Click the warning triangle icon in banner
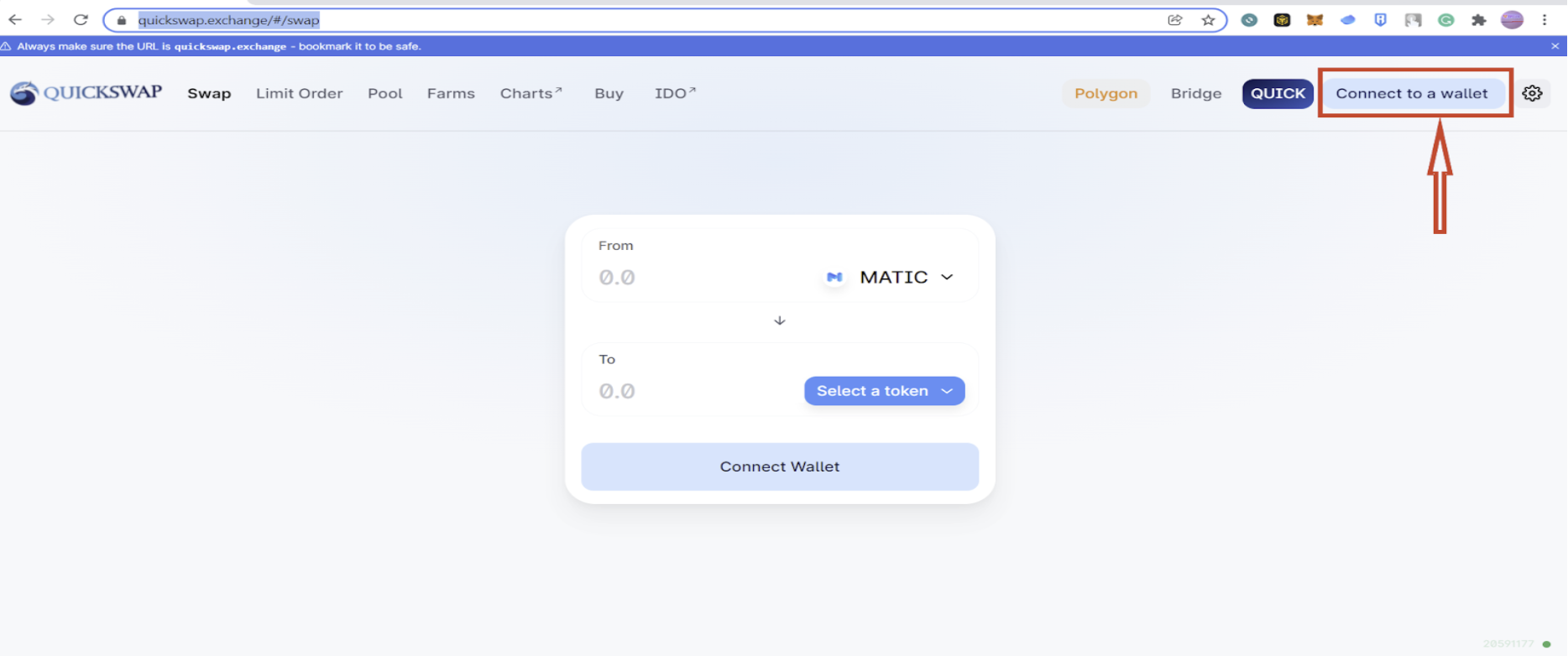The width and height of the screenshot is (1568, 656). 6,46
